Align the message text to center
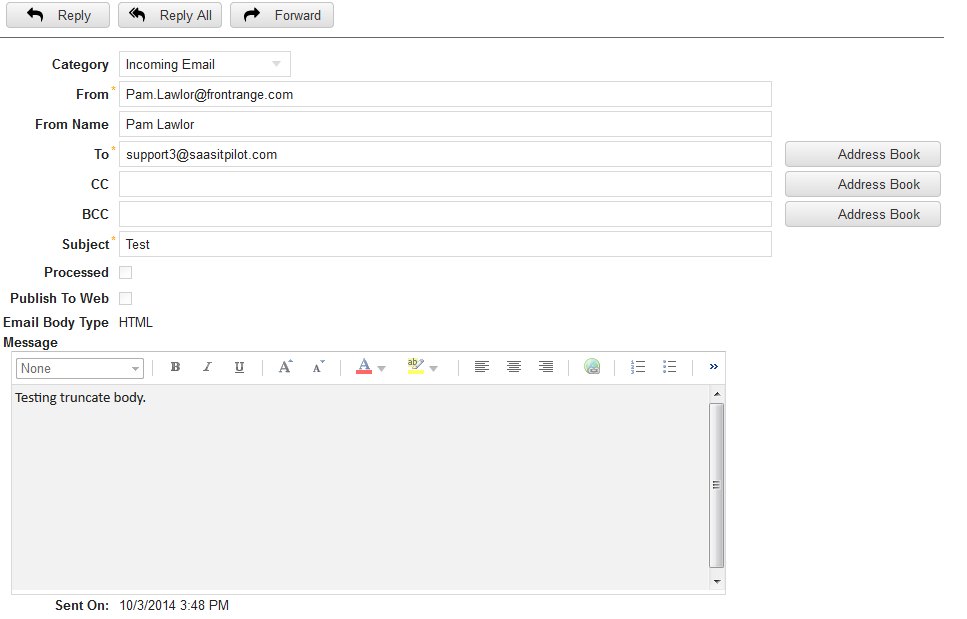This screenshot has height=619, width=967. point(514,367)
